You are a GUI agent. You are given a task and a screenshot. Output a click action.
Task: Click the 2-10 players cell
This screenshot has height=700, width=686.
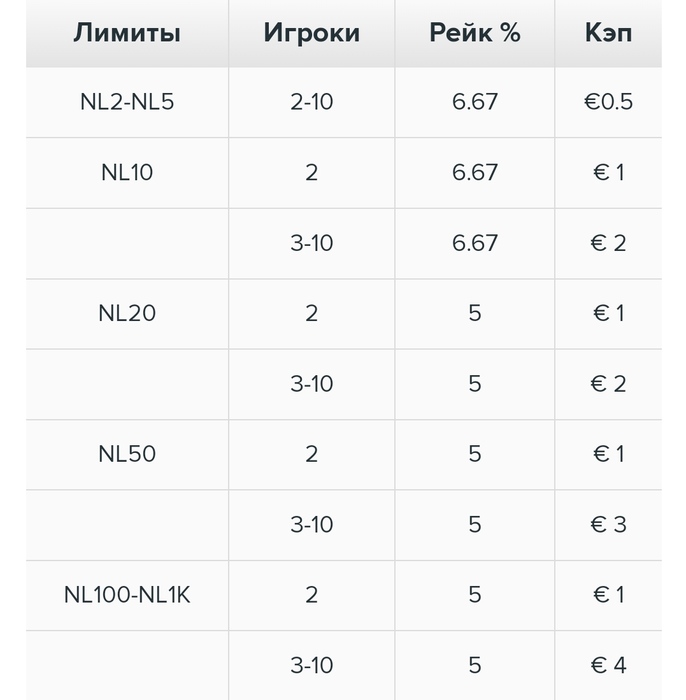point(312,102)
